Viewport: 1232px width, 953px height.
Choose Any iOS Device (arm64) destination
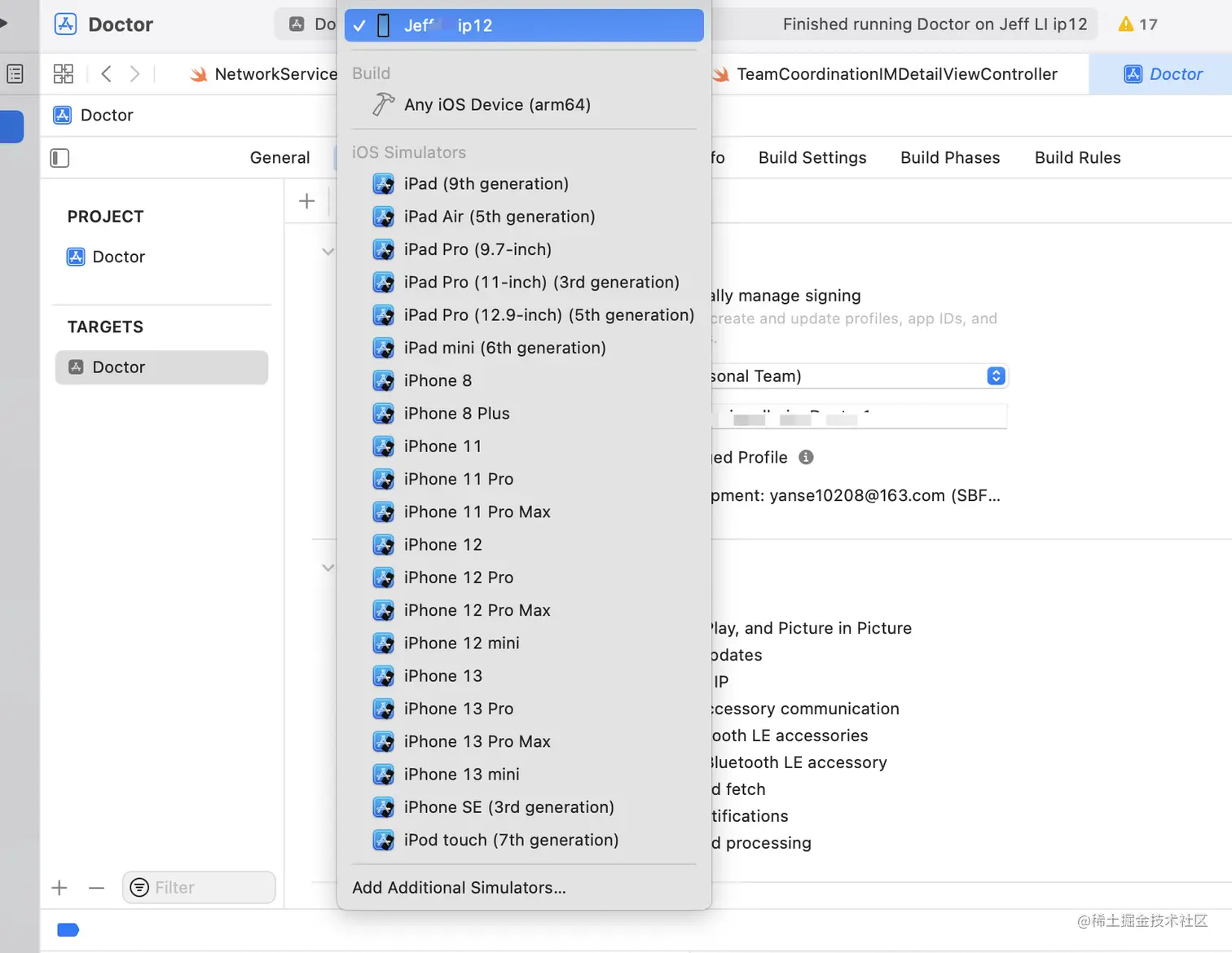[x=497, y=105]
